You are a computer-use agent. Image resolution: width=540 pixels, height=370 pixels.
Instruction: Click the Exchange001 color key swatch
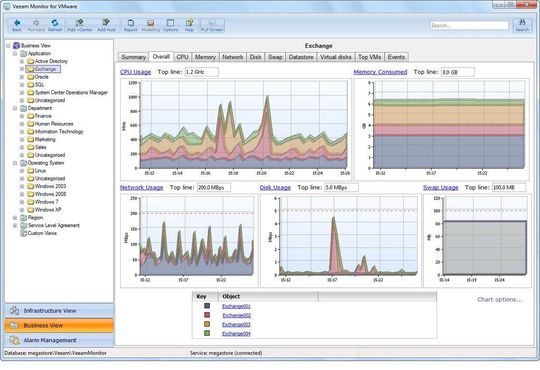207,306
